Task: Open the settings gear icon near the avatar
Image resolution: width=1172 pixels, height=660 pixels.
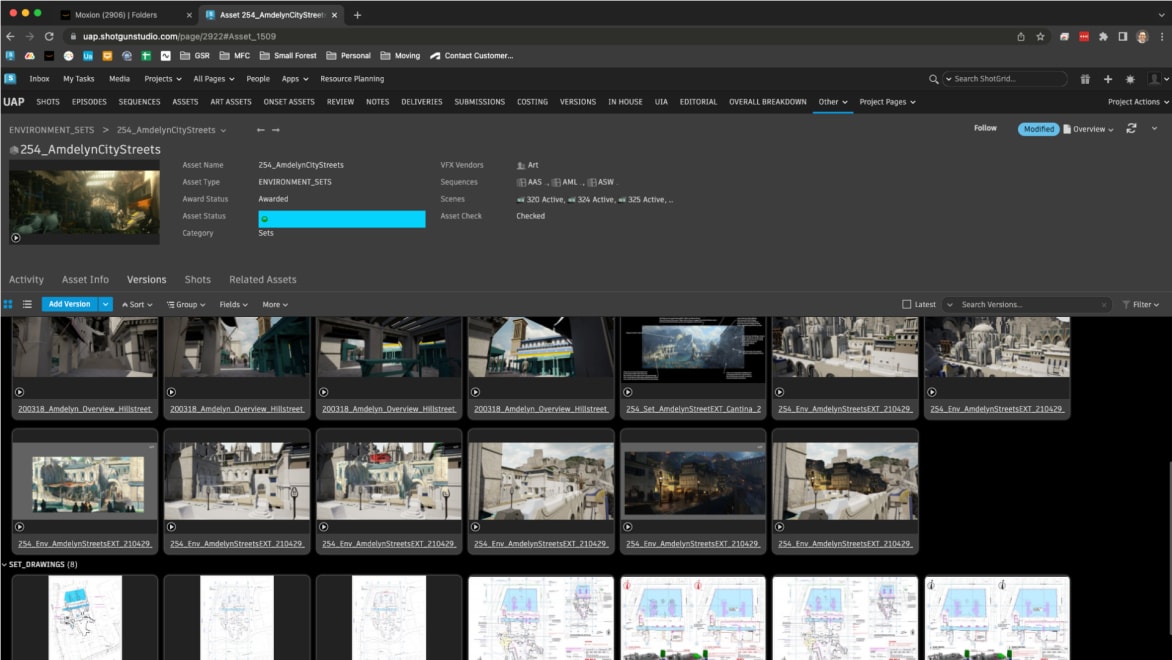Action: pyautogui.click(x=1128, y=78)
